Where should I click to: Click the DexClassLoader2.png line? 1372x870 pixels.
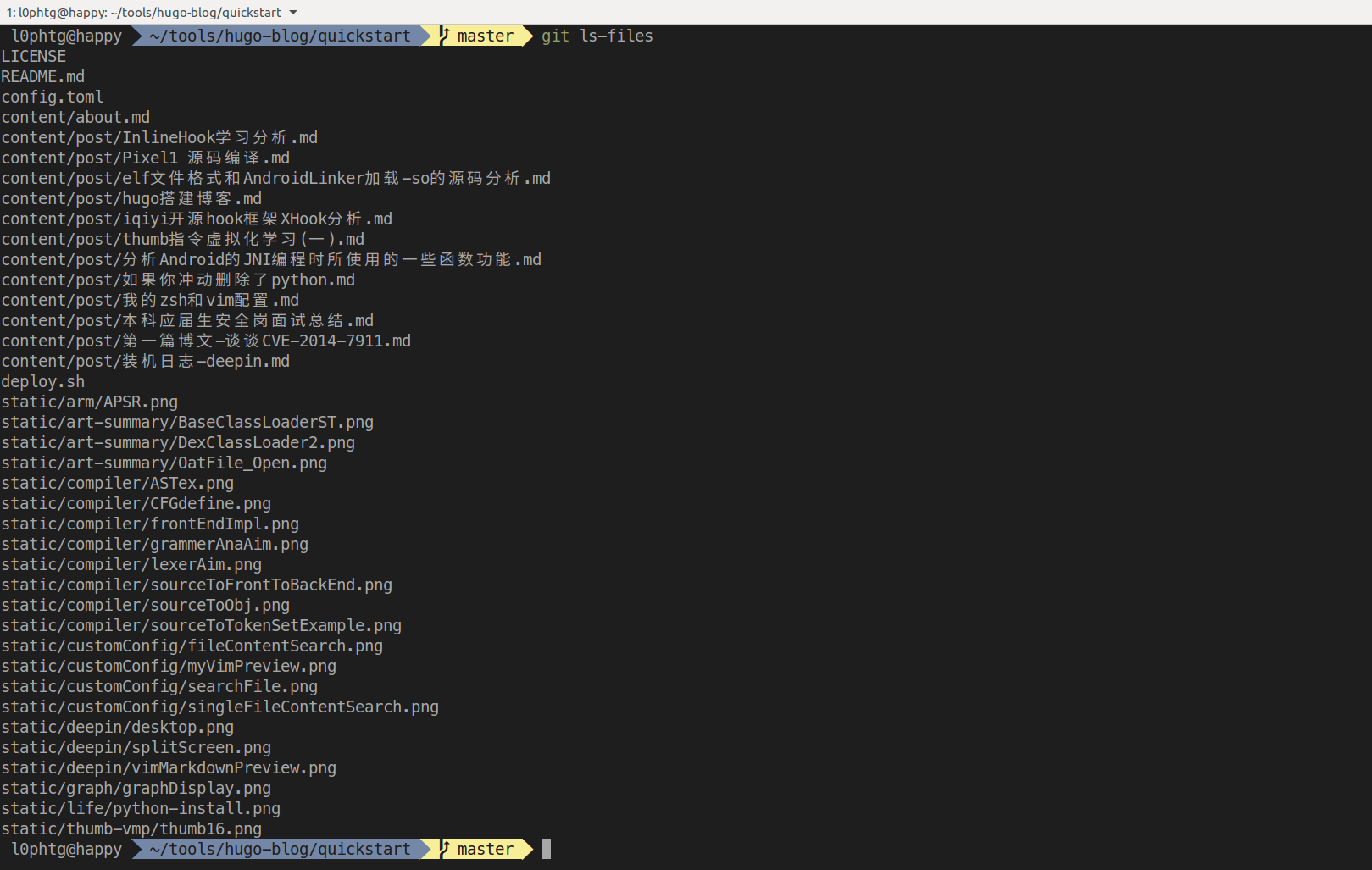point(178,442)
